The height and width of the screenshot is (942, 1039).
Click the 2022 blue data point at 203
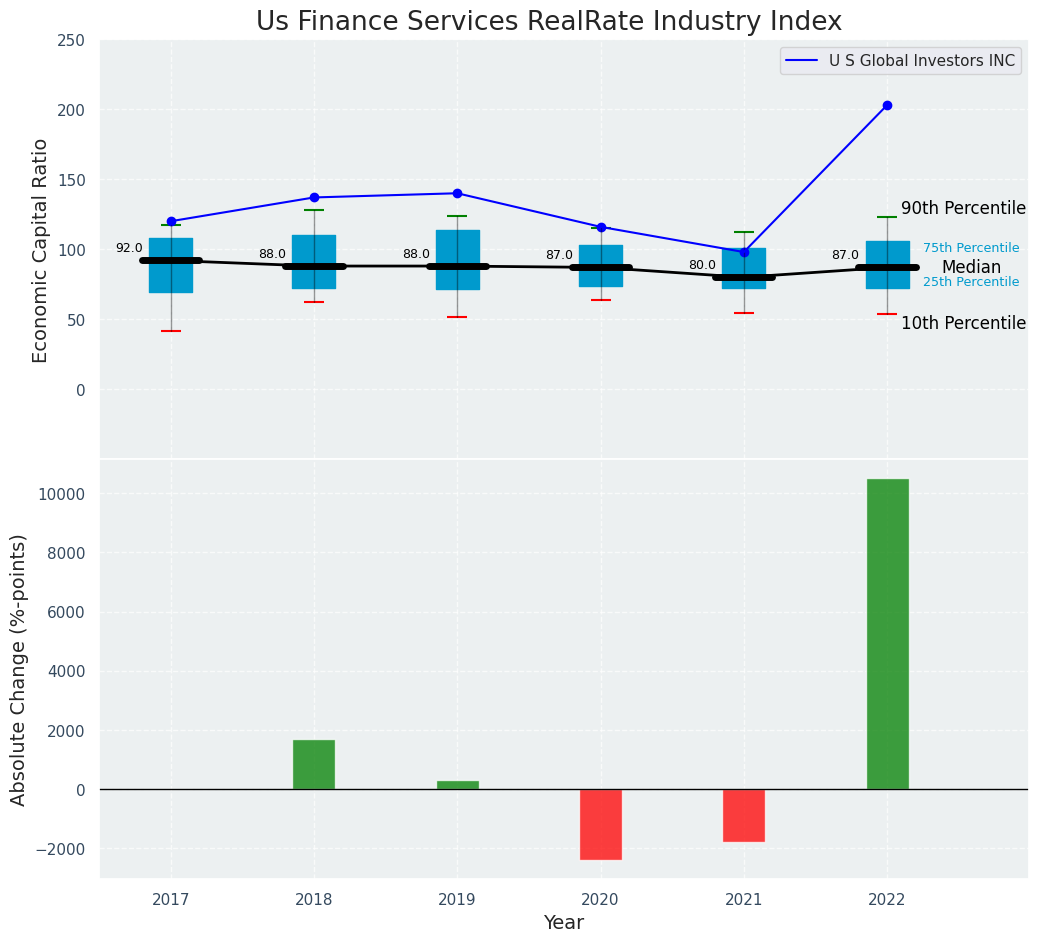(887, 105)
